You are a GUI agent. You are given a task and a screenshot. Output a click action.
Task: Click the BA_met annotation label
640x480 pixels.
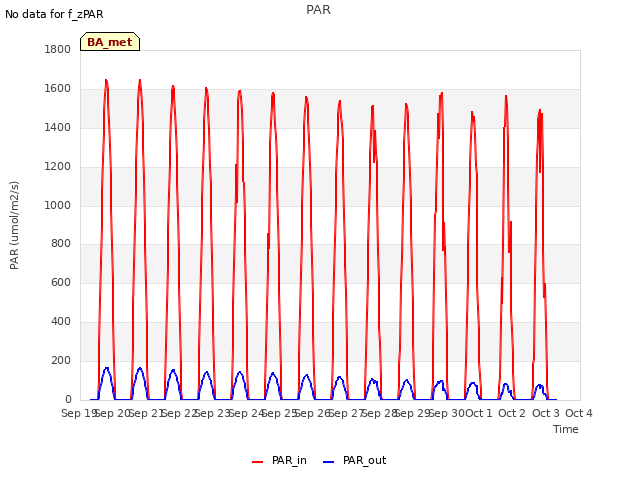click(x=110, y=42)
